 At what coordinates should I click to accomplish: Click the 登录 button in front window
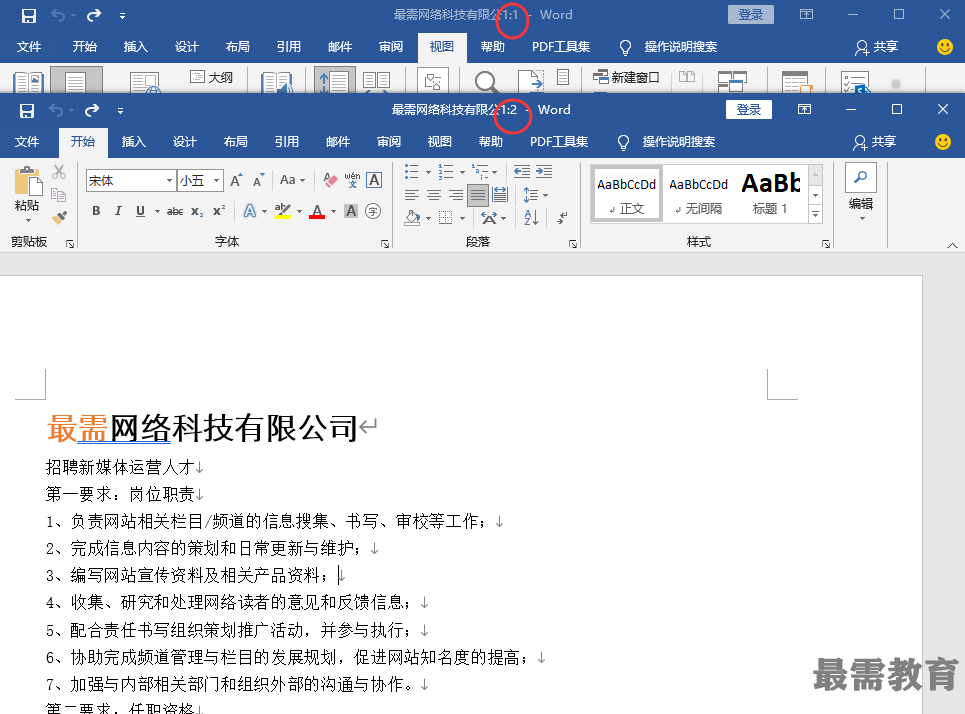749,110
